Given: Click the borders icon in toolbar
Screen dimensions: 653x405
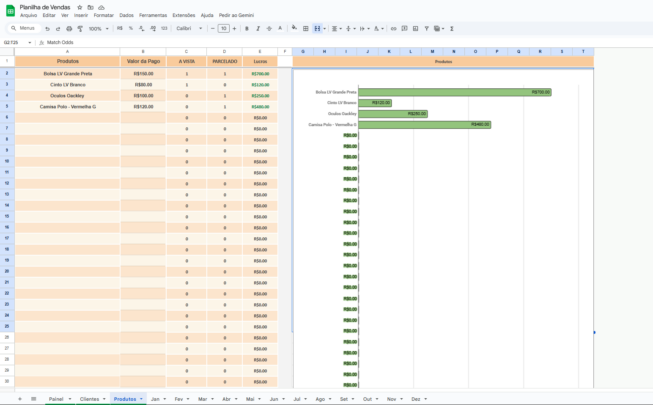Looking at the screenshot, I should pos(305,29).
